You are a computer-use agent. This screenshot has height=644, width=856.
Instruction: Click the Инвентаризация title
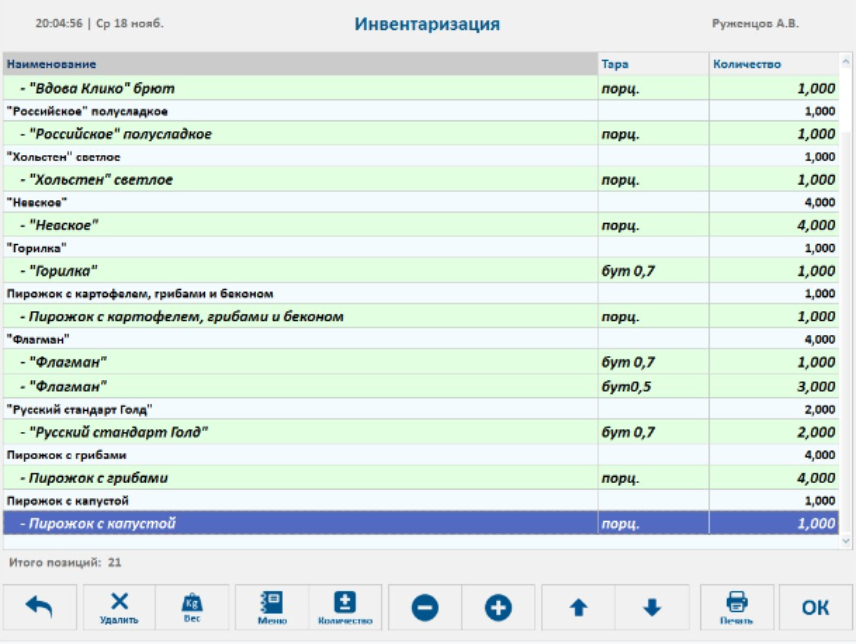427,24
